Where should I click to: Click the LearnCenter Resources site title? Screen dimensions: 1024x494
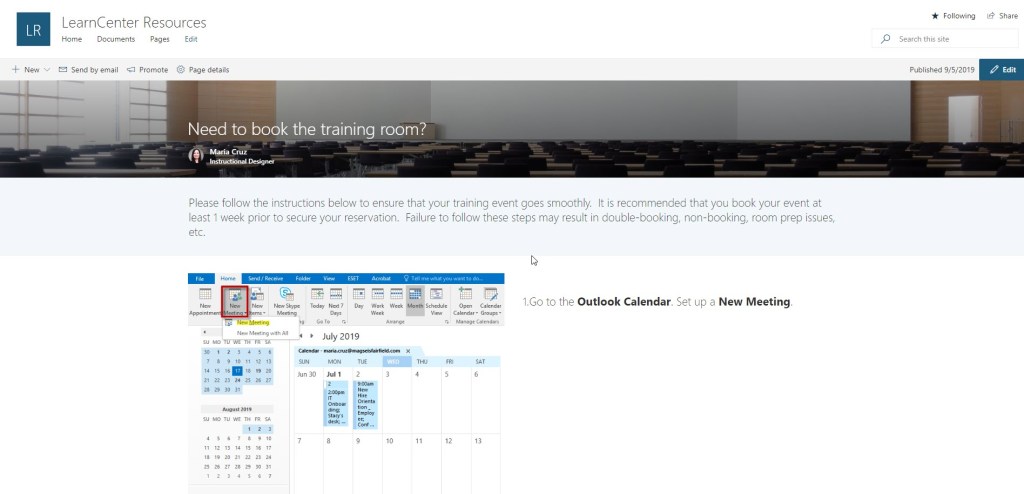(134, 22)
